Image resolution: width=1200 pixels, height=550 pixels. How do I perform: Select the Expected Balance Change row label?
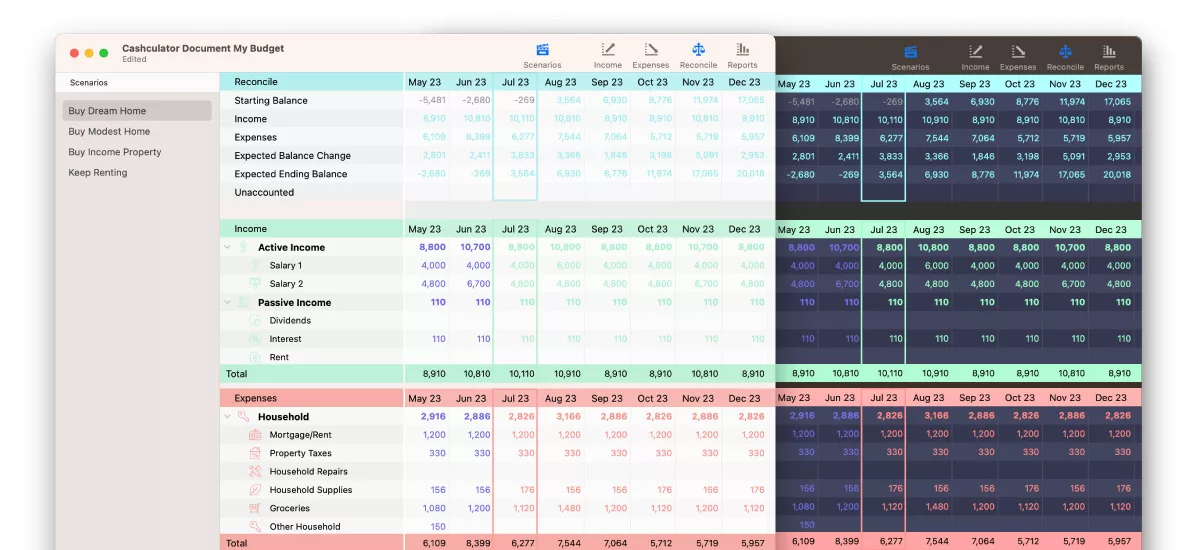292,155
